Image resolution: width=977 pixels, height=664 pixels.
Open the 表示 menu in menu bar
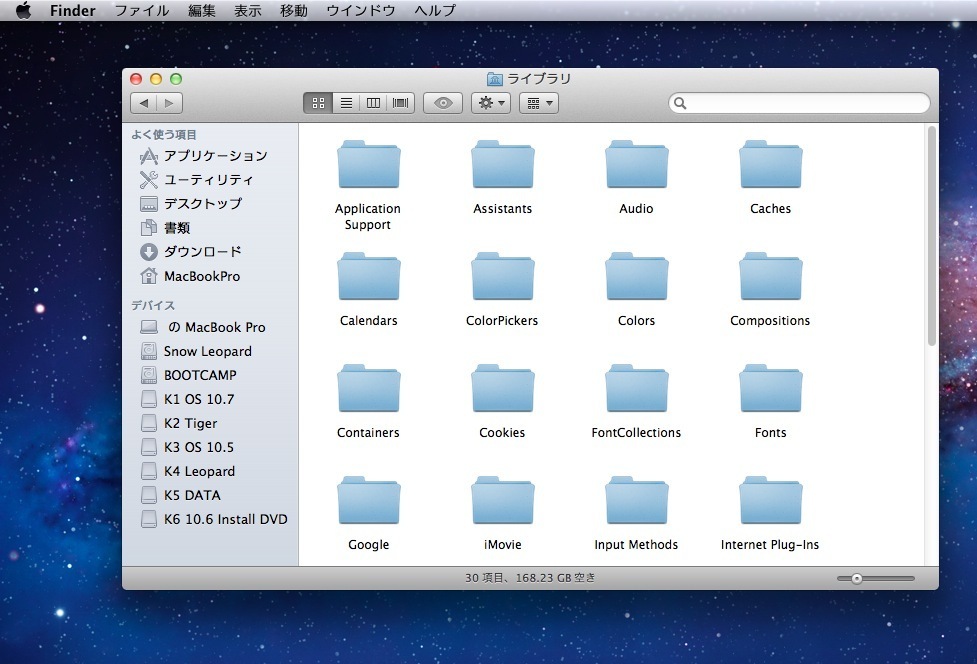click(x=247, y=11)
